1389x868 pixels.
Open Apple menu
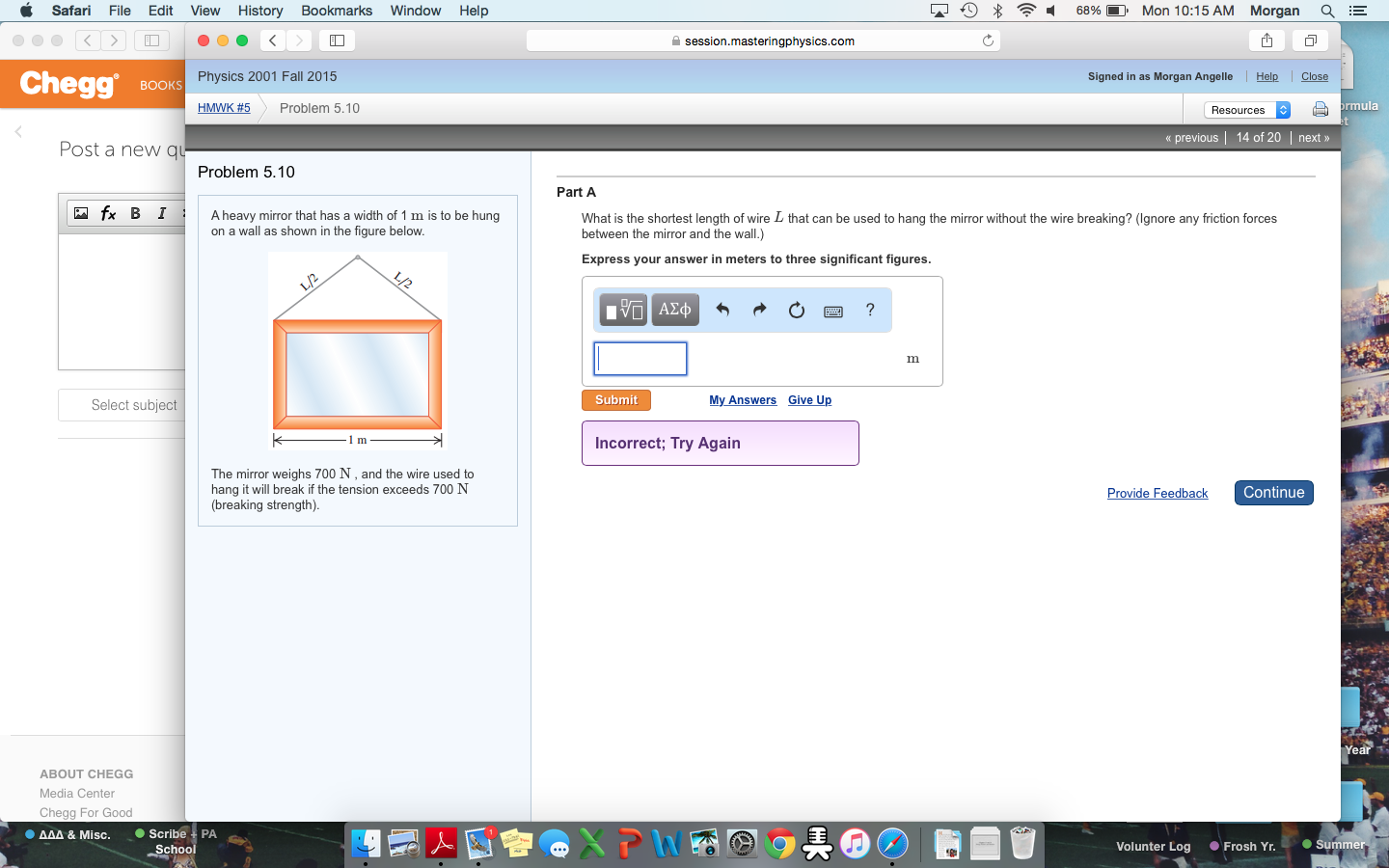[26, 11]
